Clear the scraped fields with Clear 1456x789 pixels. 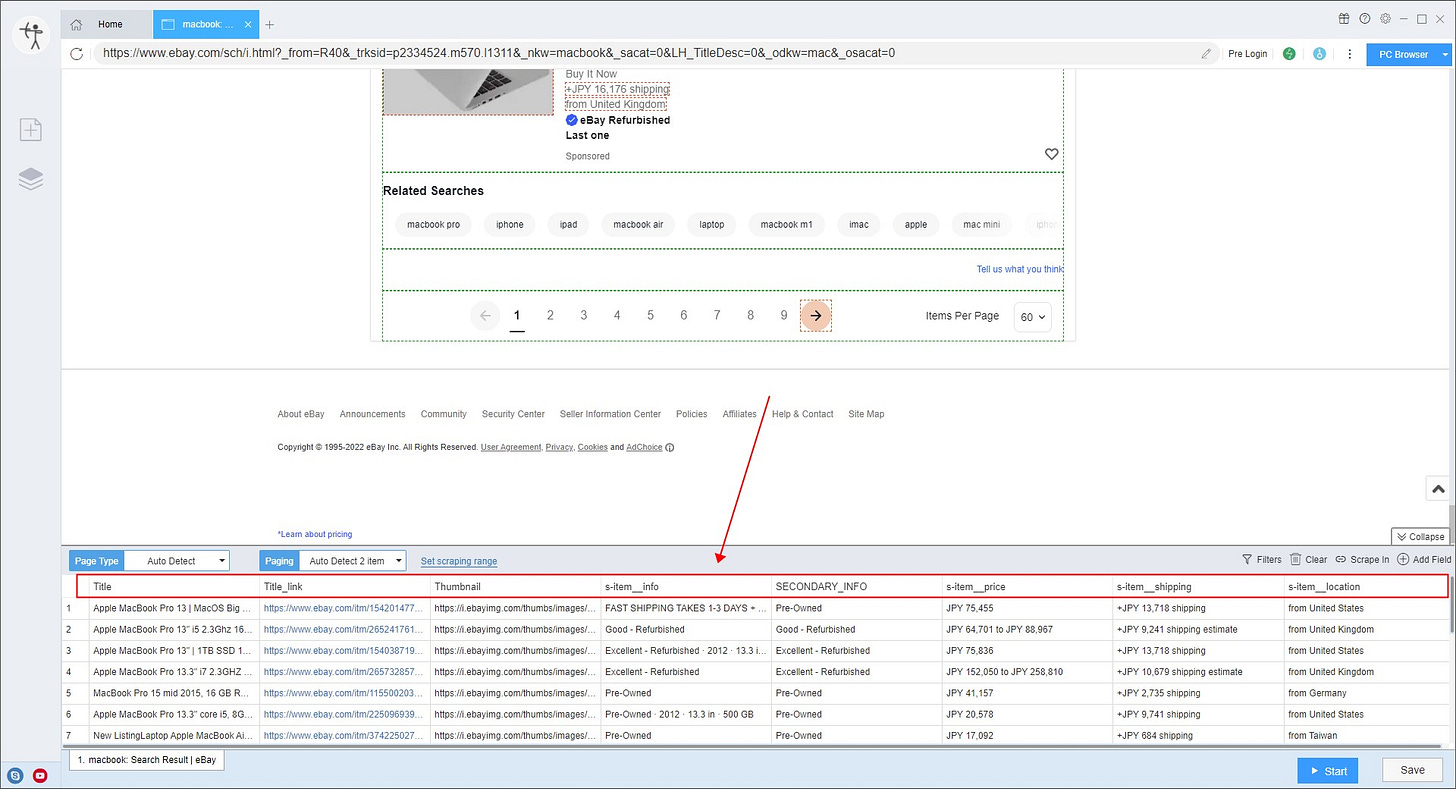[x=1308, y=560]
